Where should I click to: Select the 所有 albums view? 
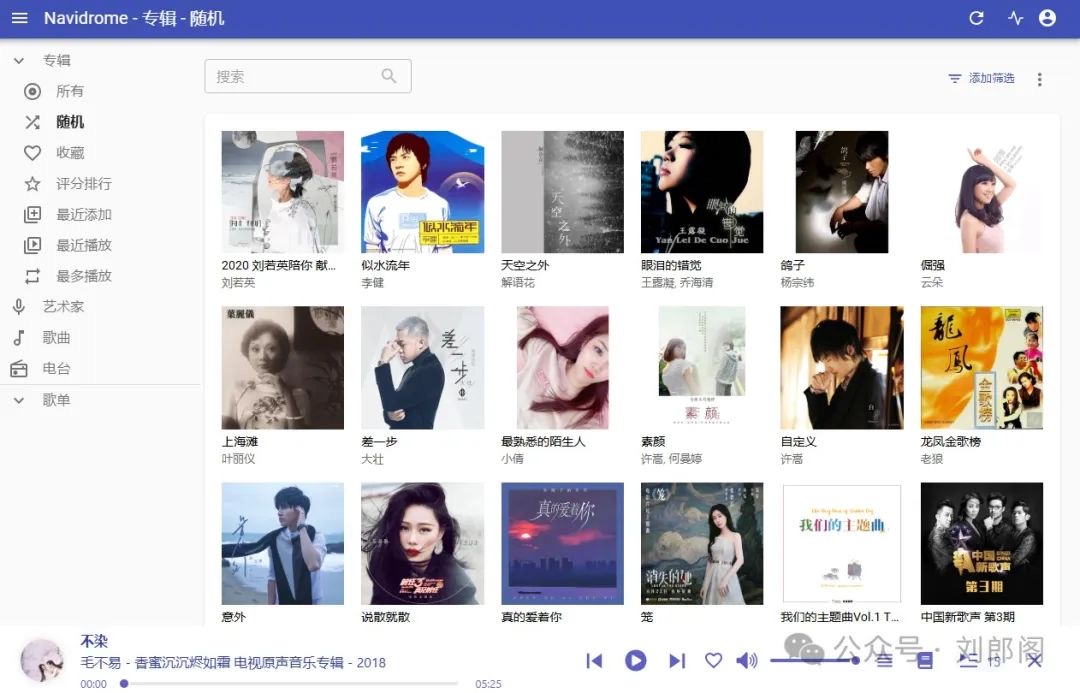click(69, 91)
